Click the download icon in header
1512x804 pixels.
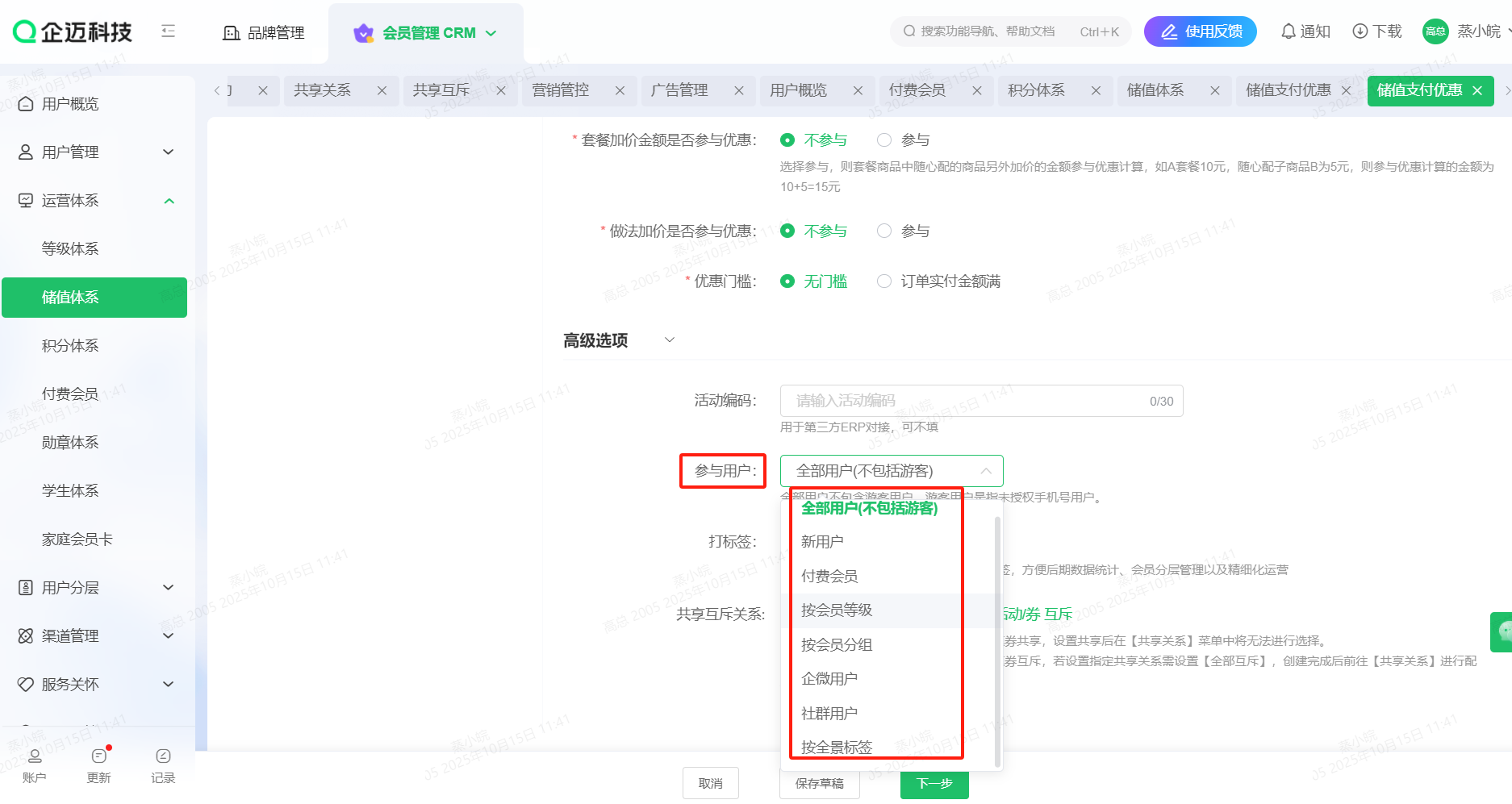click(1360, 31)
